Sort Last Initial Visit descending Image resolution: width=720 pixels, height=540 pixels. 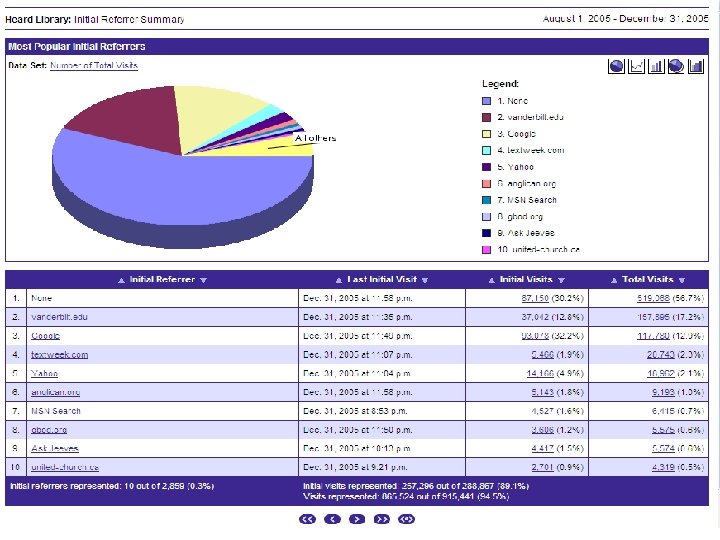point(425,280)
